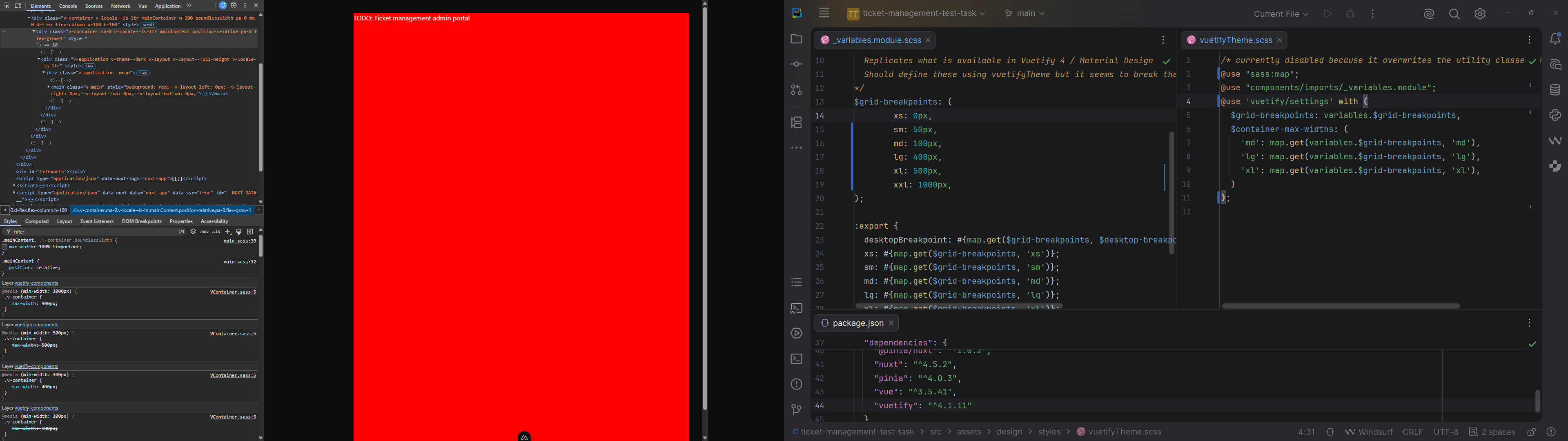
Task: Select the Vue tab in DevTools
Action: tap(143, 6)
